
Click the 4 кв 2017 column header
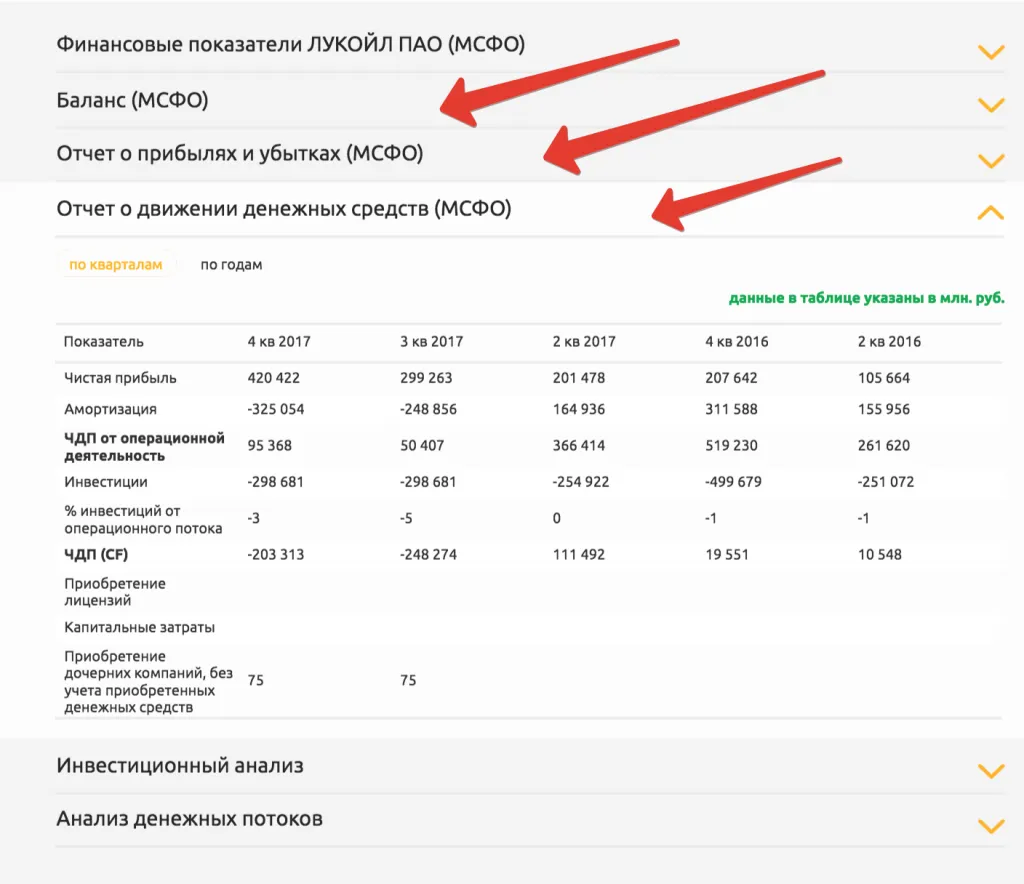point(279,341)
